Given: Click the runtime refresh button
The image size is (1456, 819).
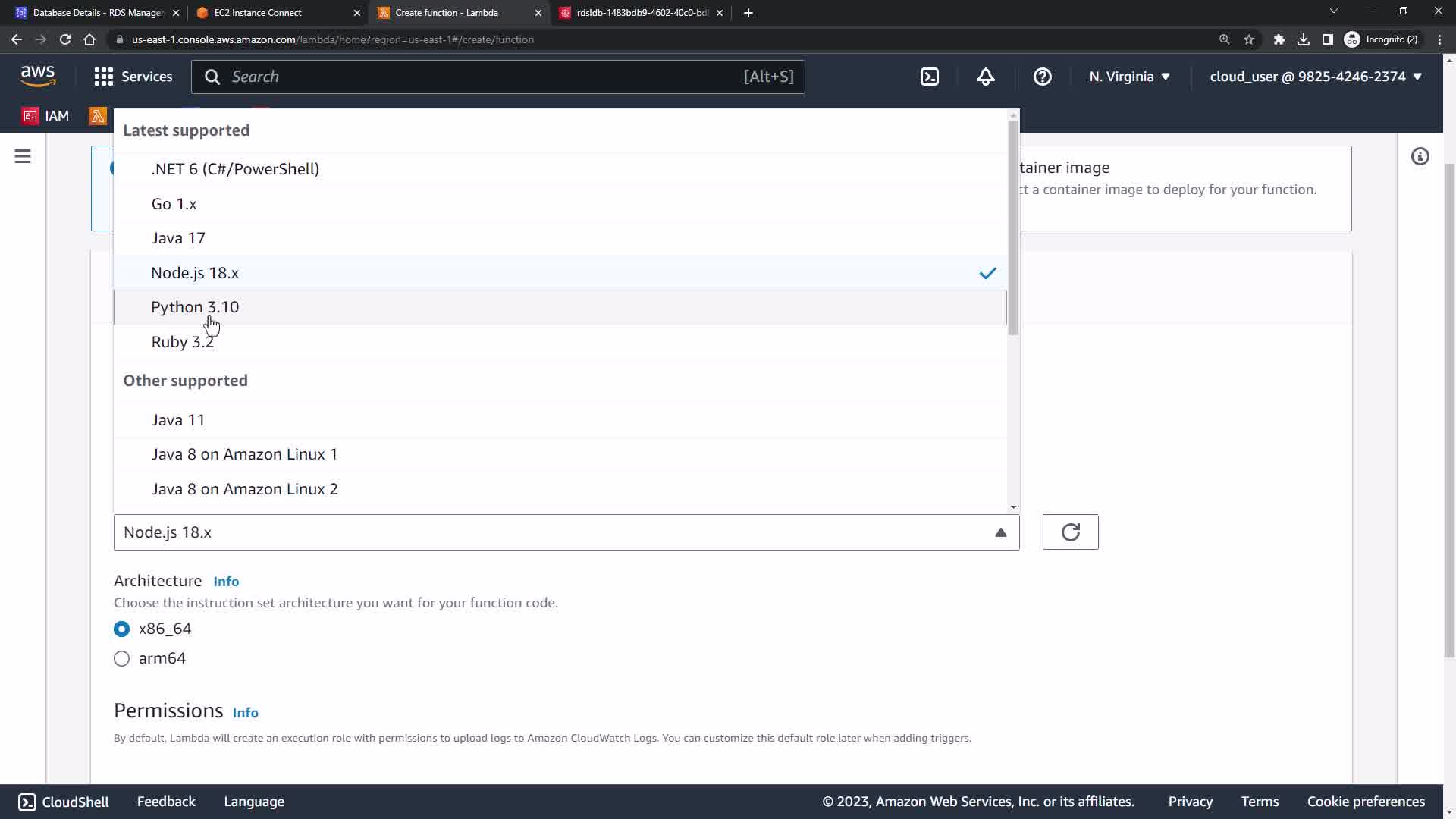Looking at the screenshot, I should 1070,532.
